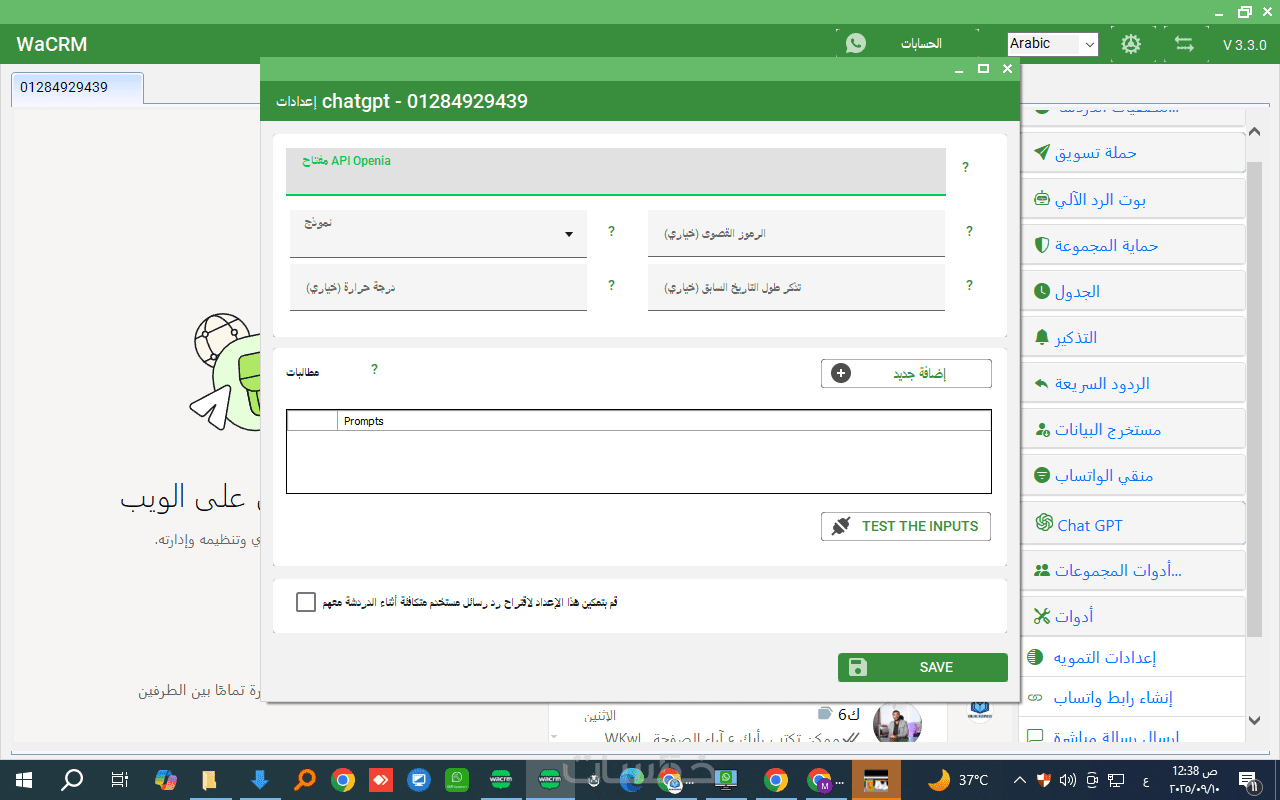The height and width of the screenshot is (800, 1280).
Task: Open التذكير reminder section
Action: (1133, 337)
